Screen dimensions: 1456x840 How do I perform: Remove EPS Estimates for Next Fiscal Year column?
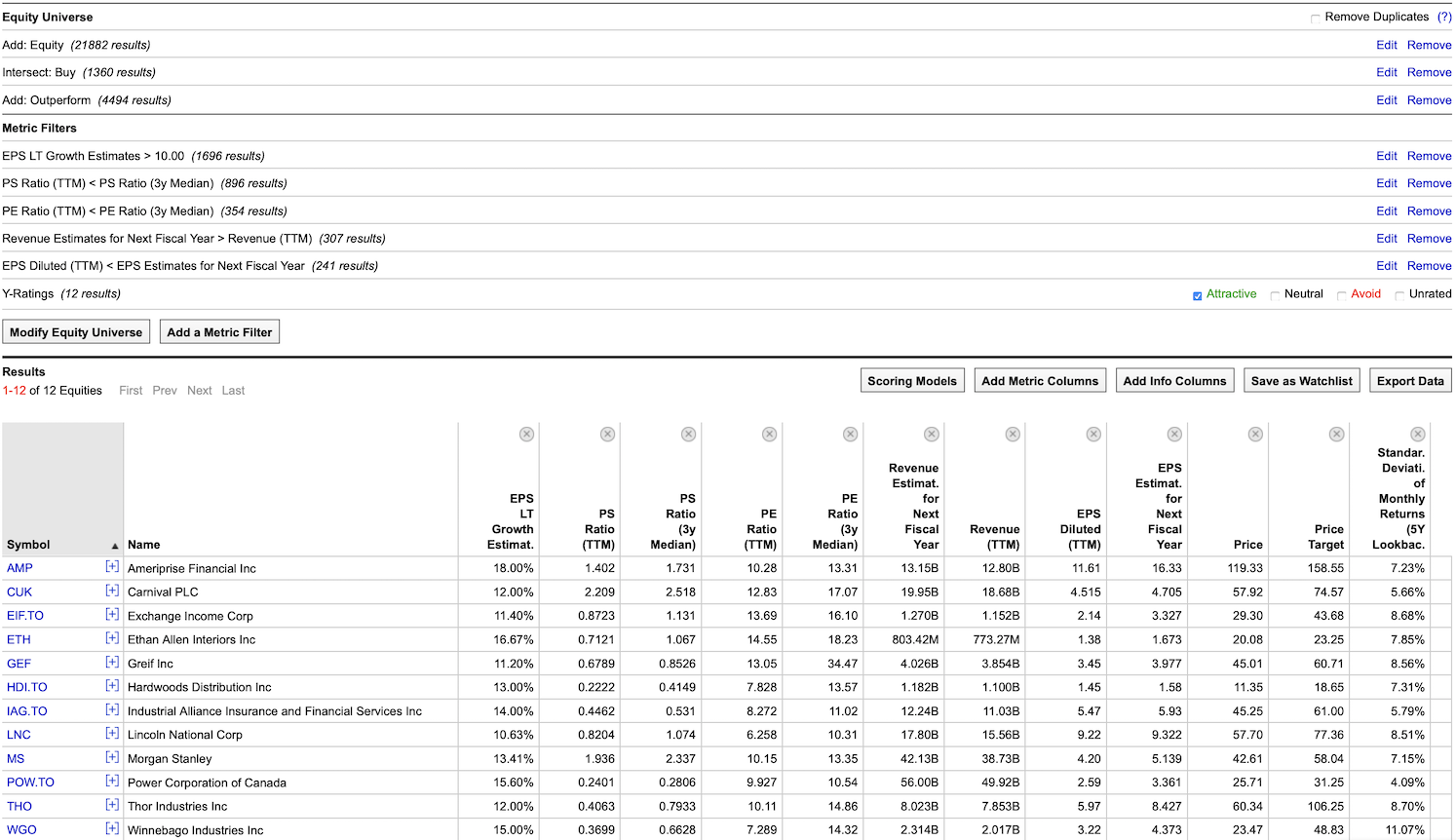point(1174,434)
